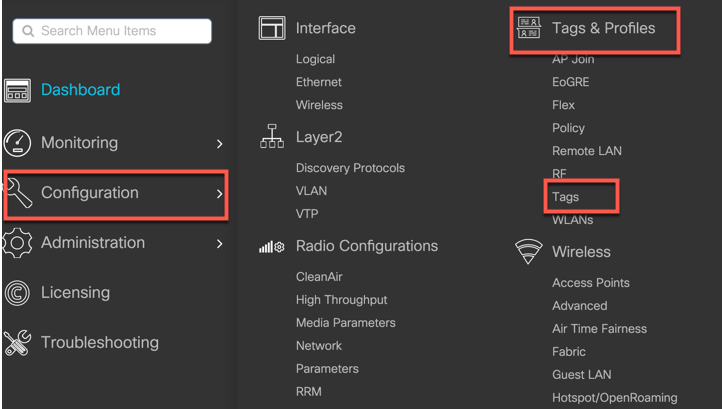The width and height of the screenshot is (722, 409).
Task: Click the Licensing copyright icon
Action: [17, 293]
